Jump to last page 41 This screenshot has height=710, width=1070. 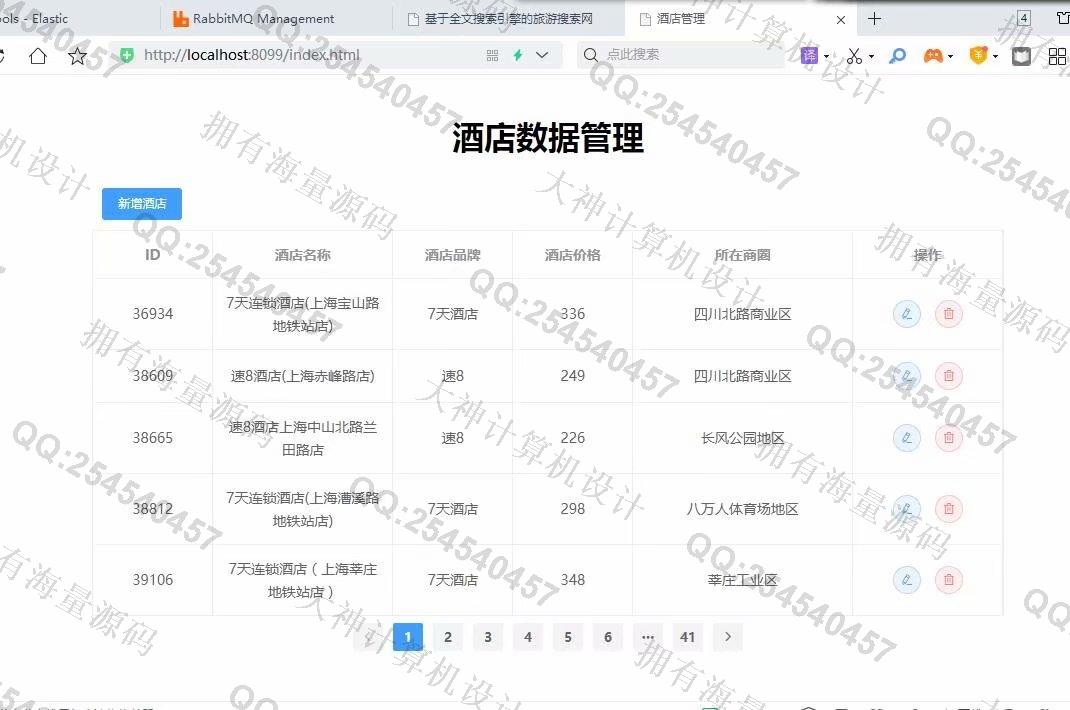tap(687, 637)
